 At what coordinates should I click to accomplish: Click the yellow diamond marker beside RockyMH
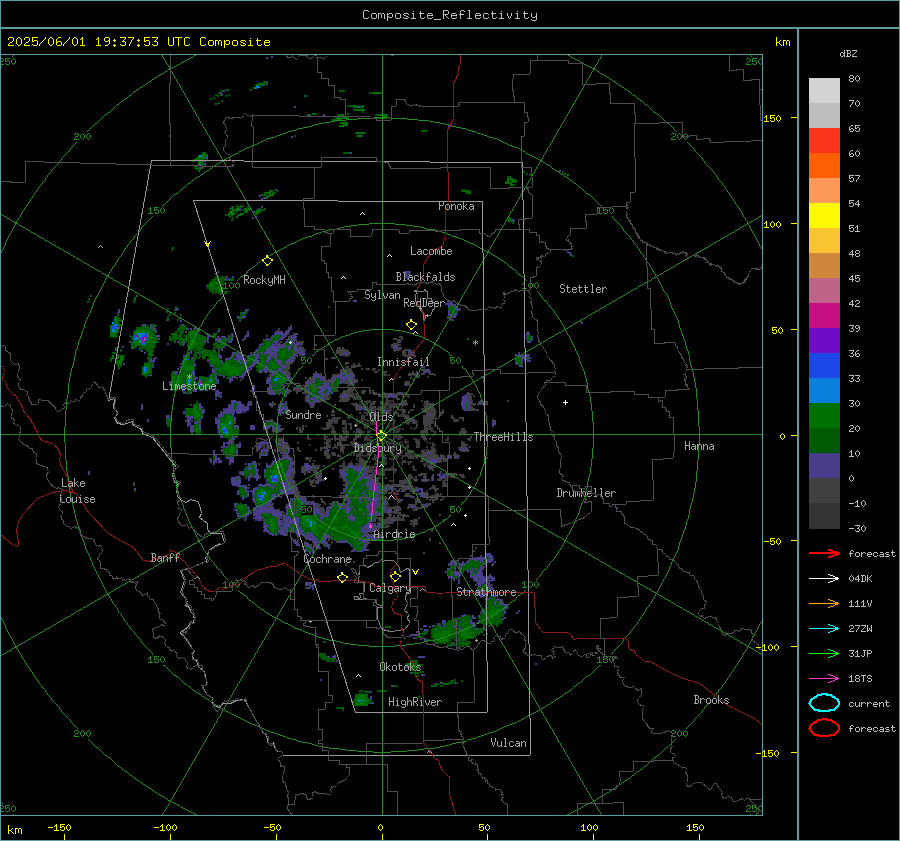click(267, 261)
